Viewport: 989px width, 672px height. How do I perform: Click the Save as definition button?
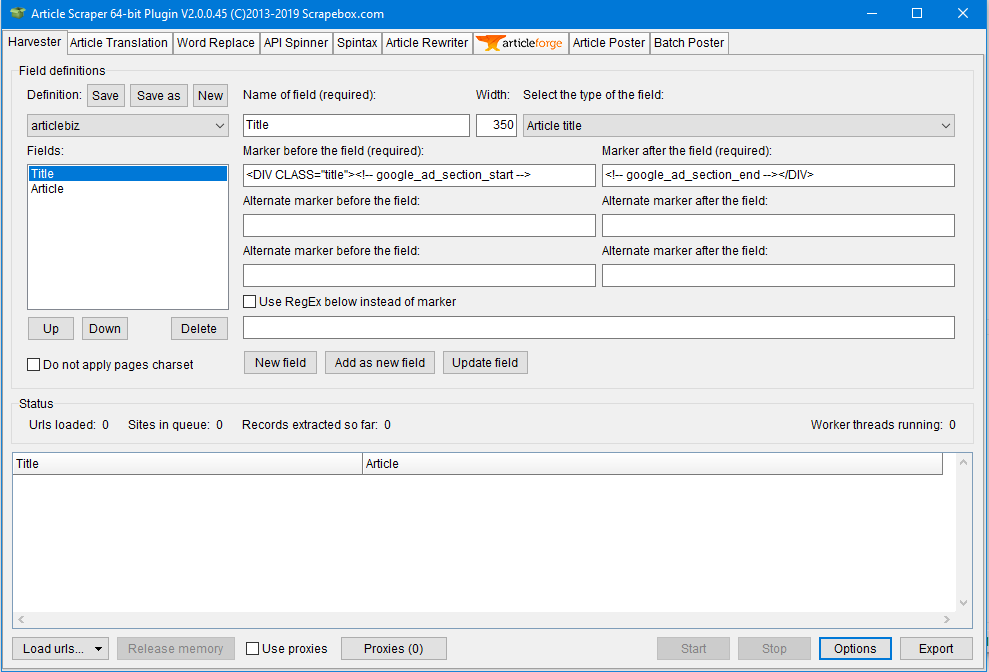click(x=158, y=95)
